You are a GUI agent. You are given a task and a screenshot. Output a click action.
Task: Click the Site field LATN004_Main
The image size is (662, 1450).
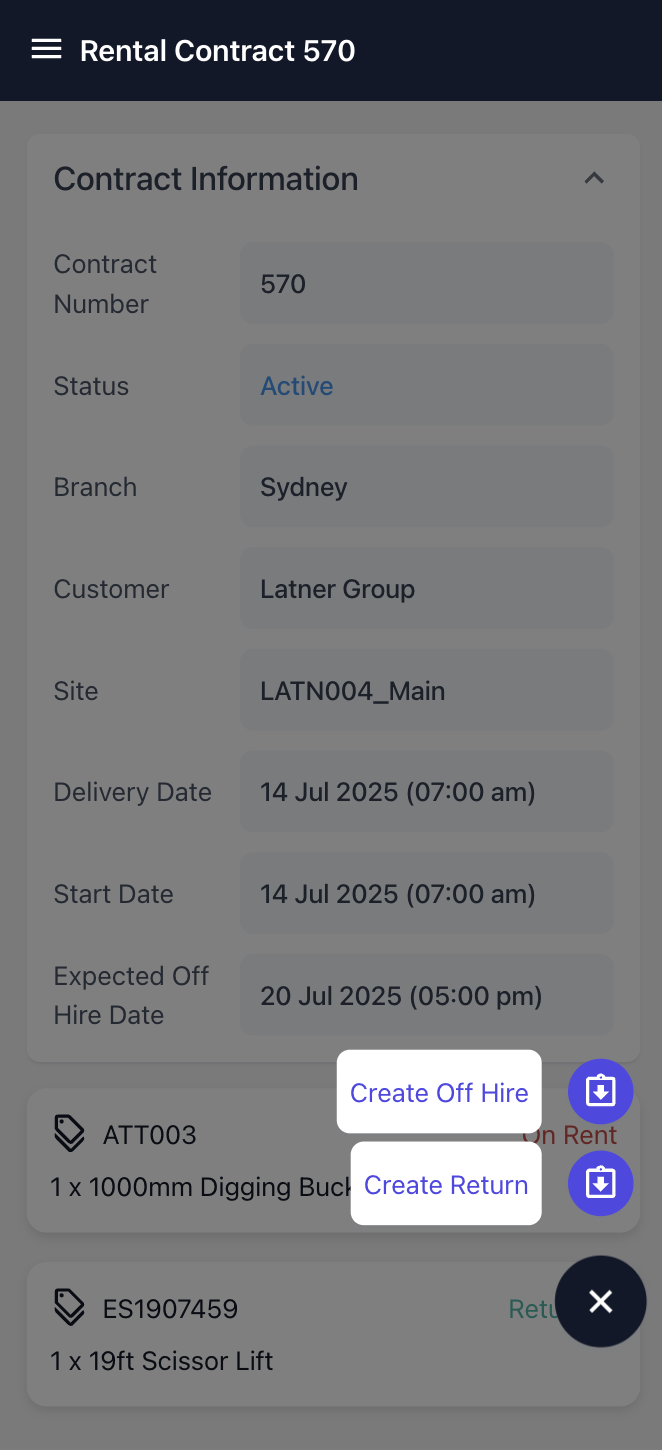click(x=426, y=691)
